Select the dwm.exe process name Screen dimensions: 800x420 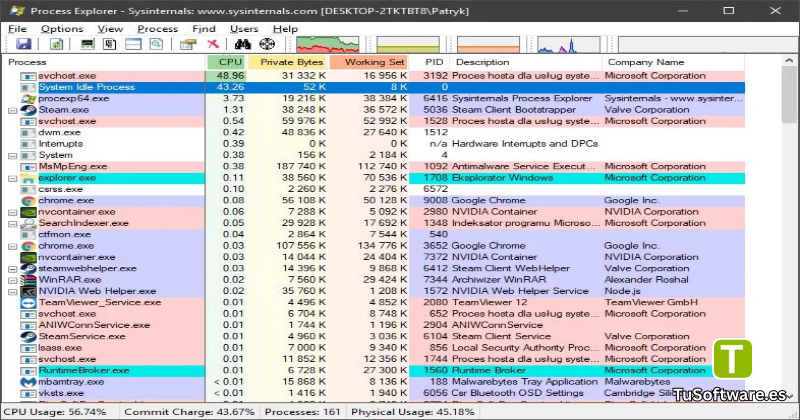point(60,133)
